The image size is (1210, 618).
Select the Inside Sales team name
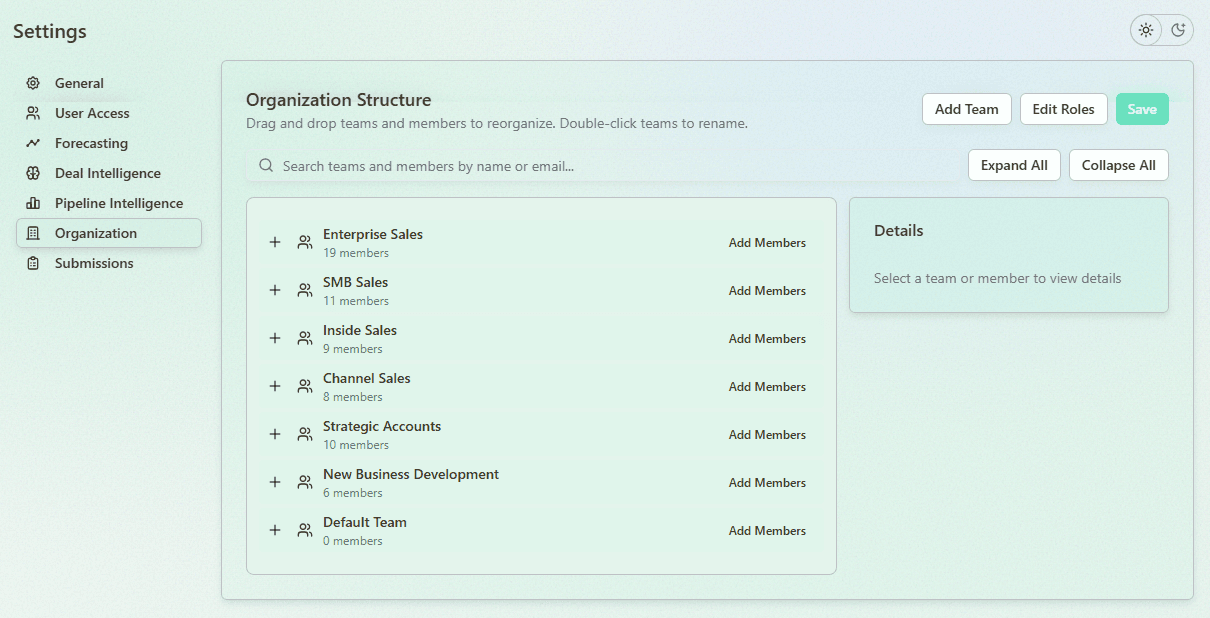(360, 330)
